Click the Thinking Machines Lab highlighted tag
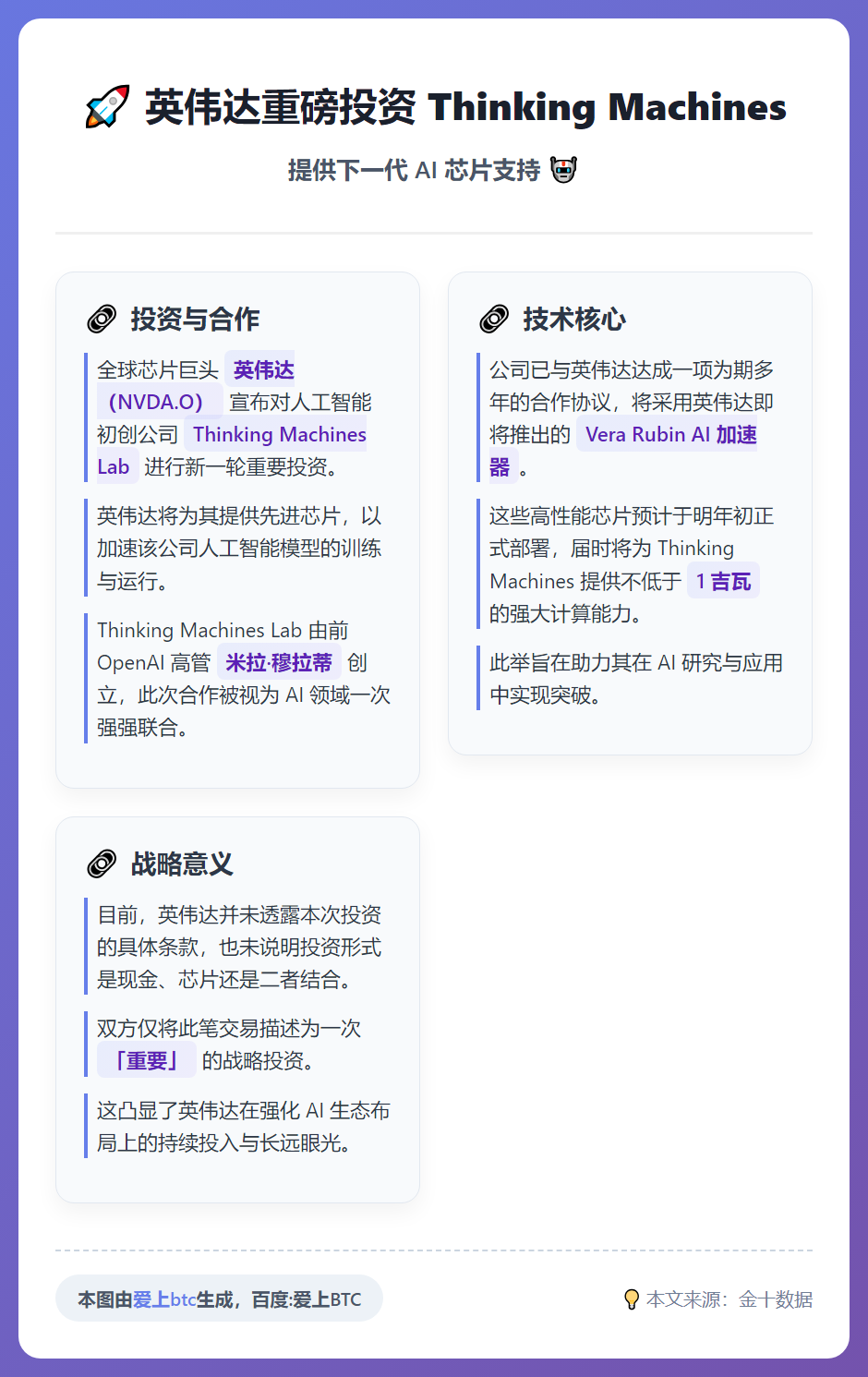 (x=232, y=451)
